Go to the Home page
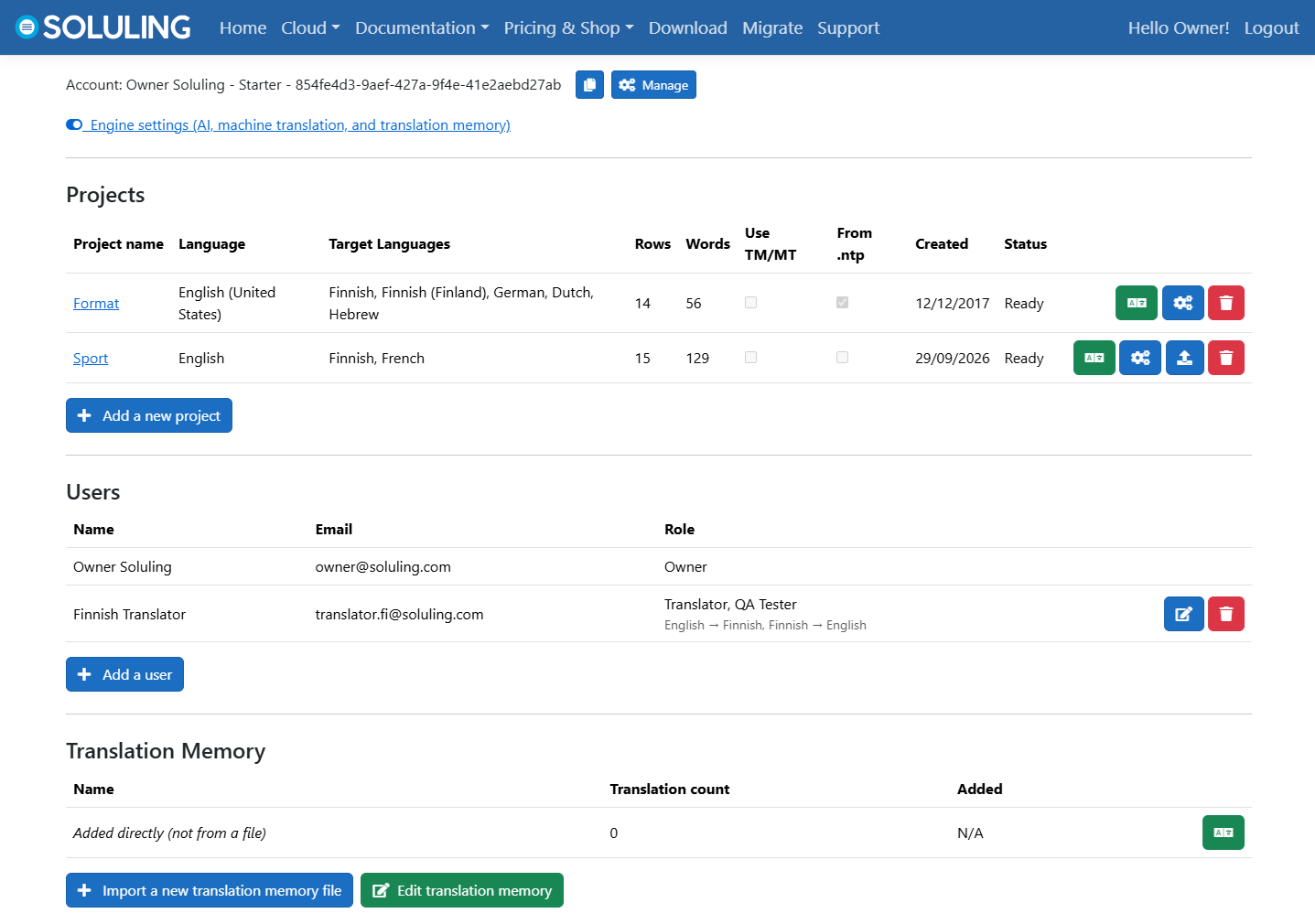Viewport: 1315px width, 924px height. click(243, 27)
